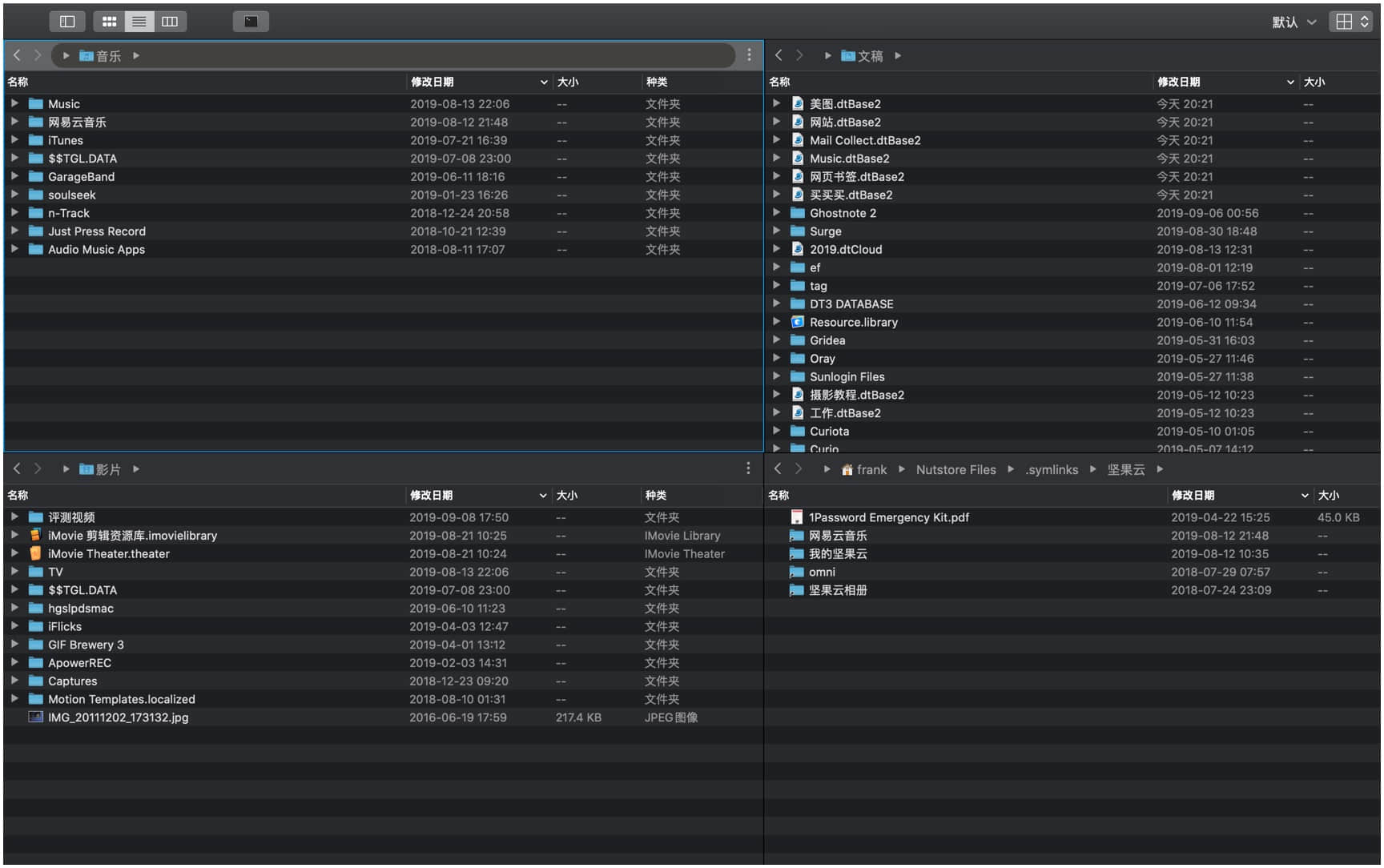1384x868 pixels.
Task: Select the 摄影教程.dtBase2 row
Action: 1073,395
